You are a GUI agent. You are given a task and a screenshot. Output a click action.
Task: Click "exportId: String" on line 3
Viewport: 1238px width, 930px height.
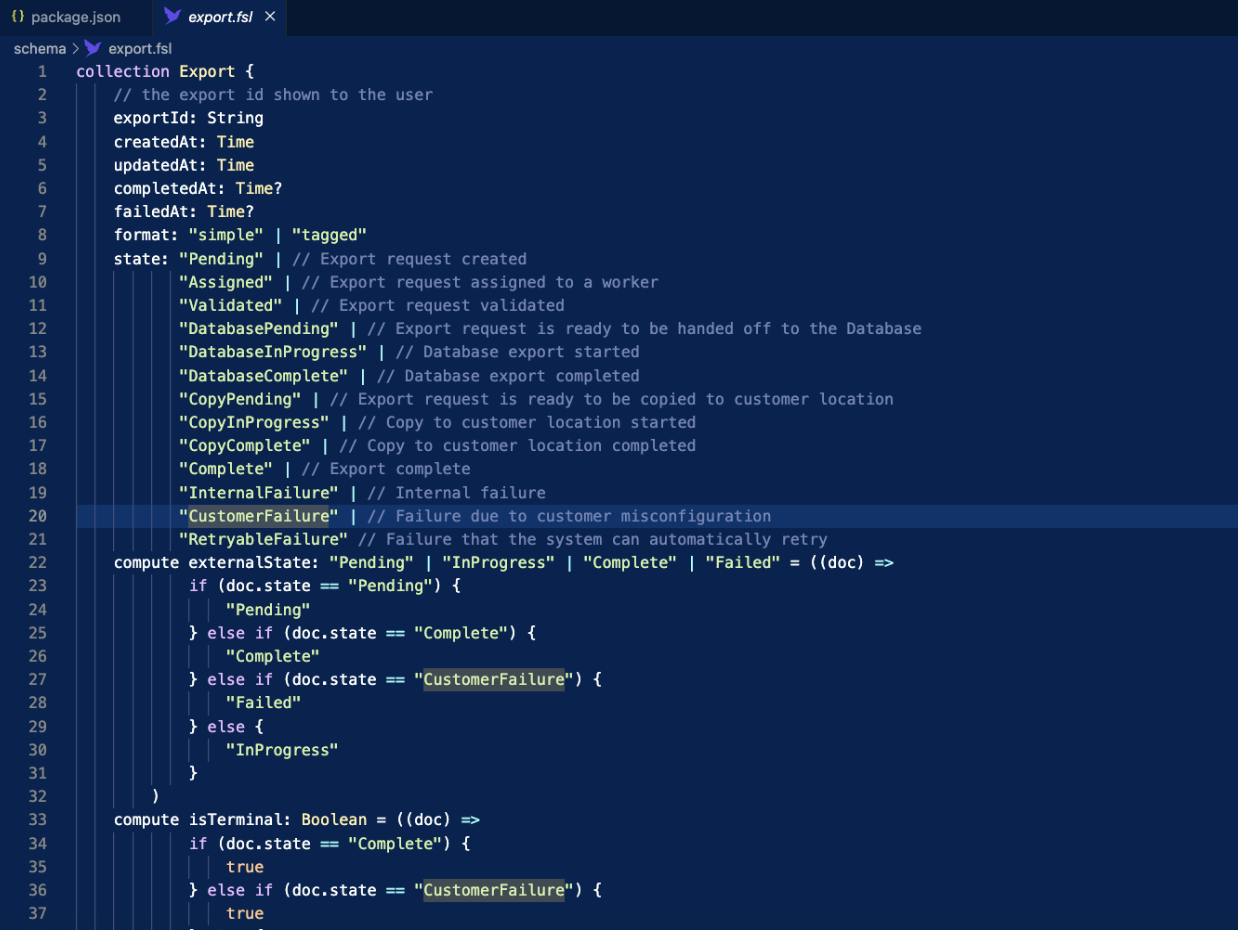(x=188, y=118)
